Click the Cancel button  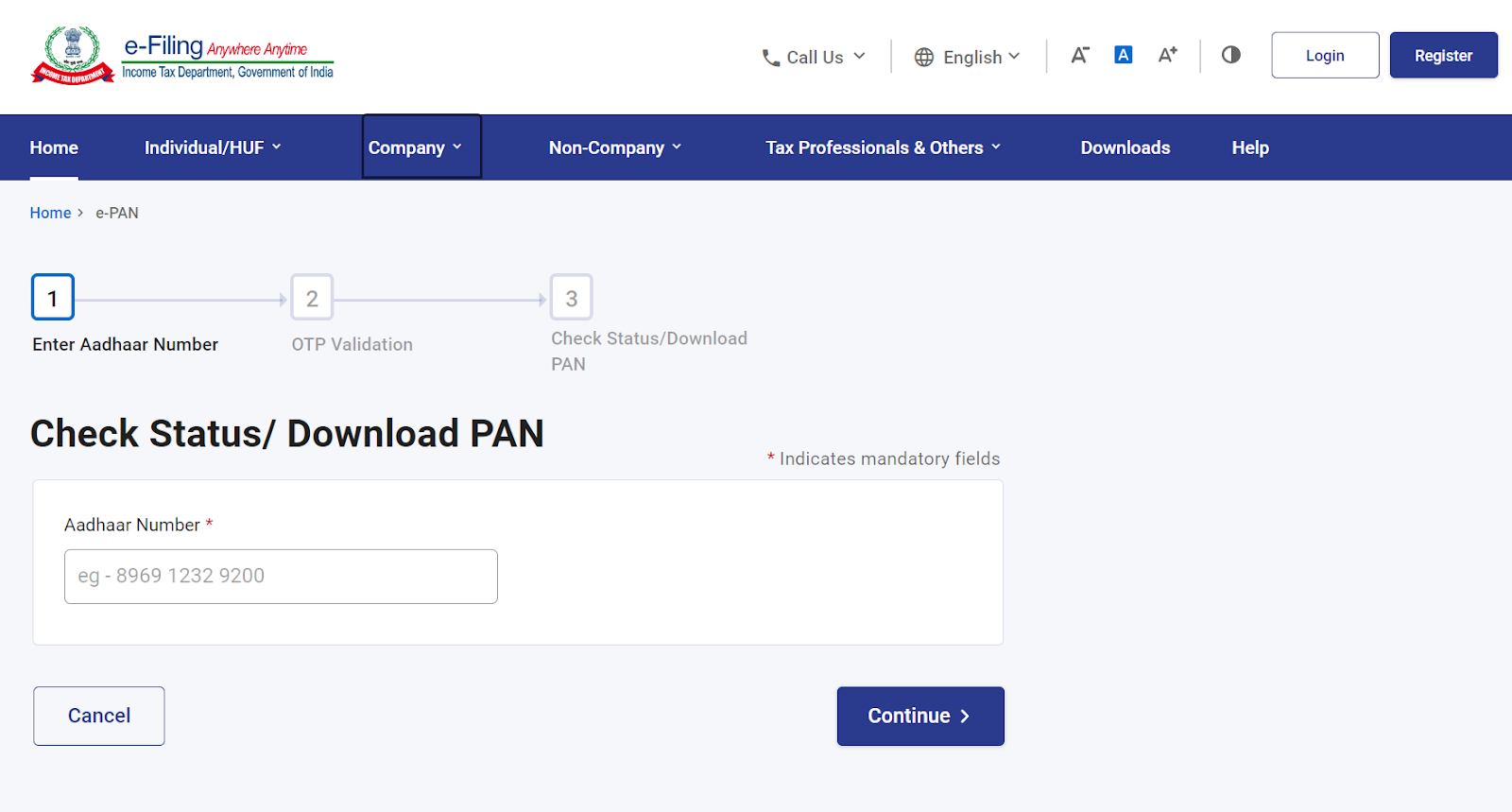(99, 716)
